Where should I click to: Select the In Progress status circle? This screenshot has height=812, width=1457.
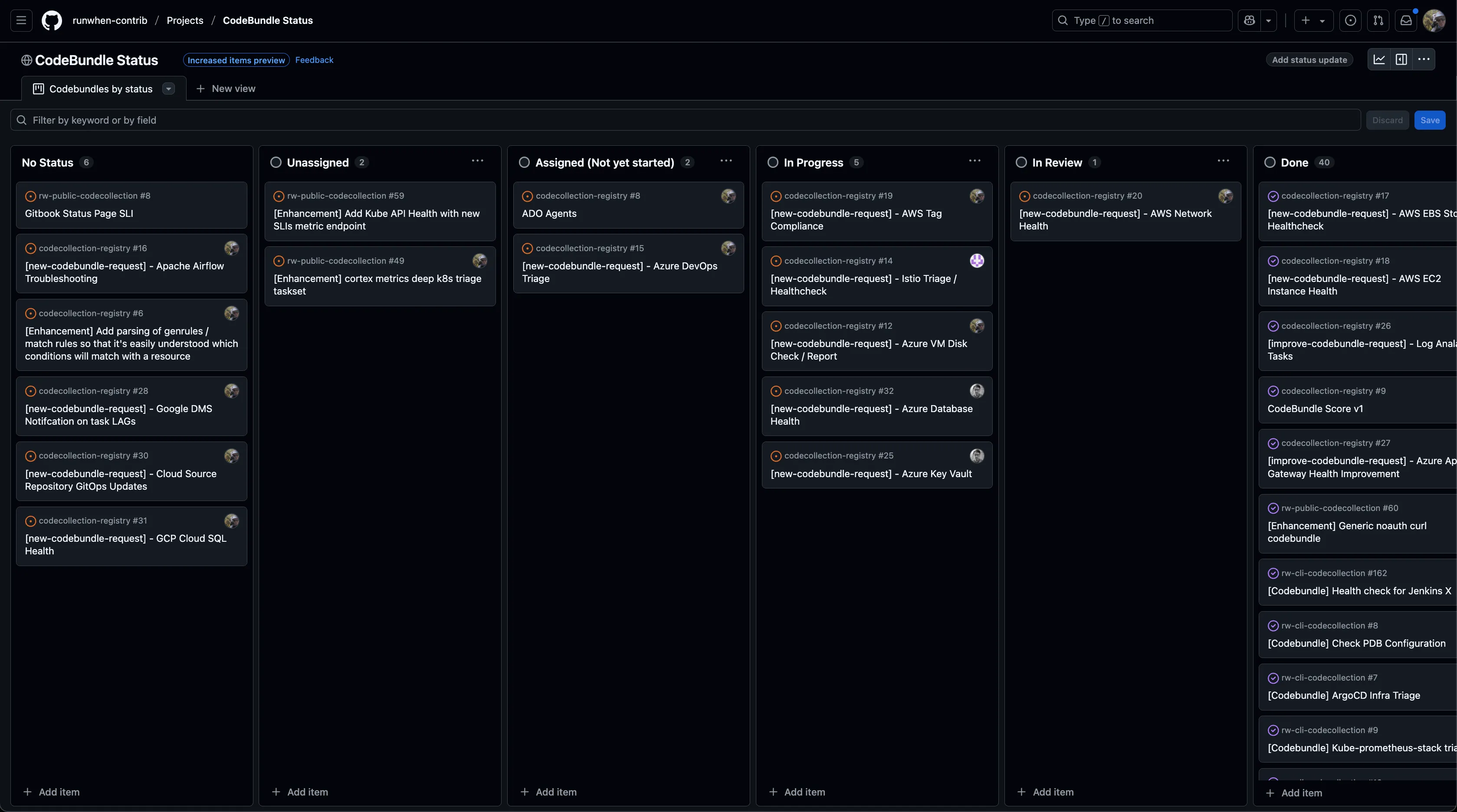click(x=773, y=162)
